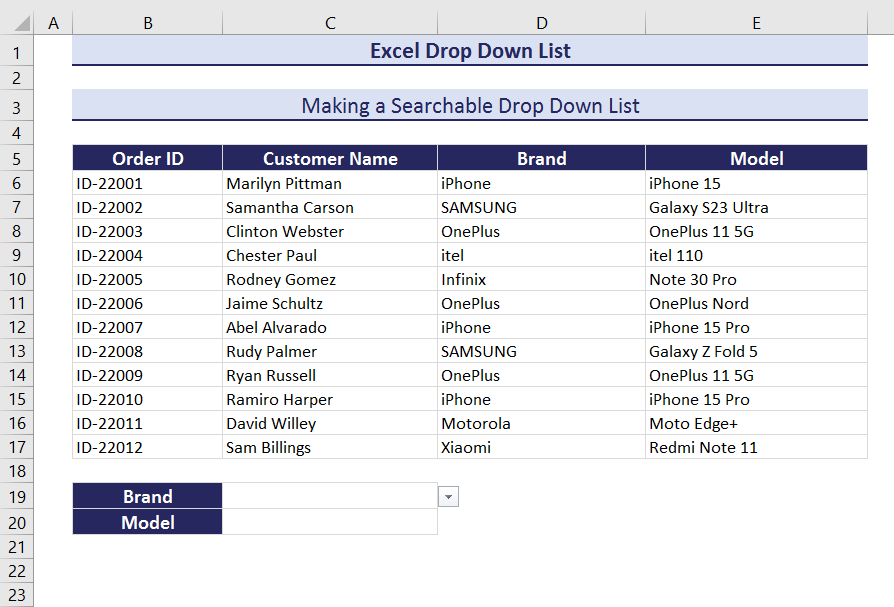894x607 pixels.
Task: Select column A header
Action: click(54, 23)
